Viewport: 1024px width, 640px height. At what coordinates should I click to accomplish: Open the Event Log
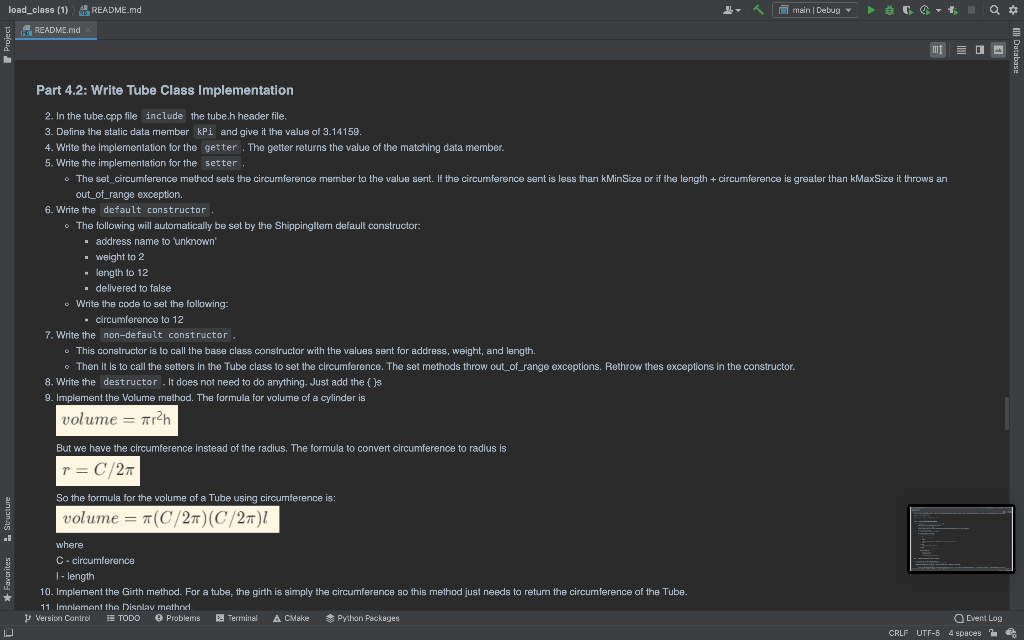[978, 618]
